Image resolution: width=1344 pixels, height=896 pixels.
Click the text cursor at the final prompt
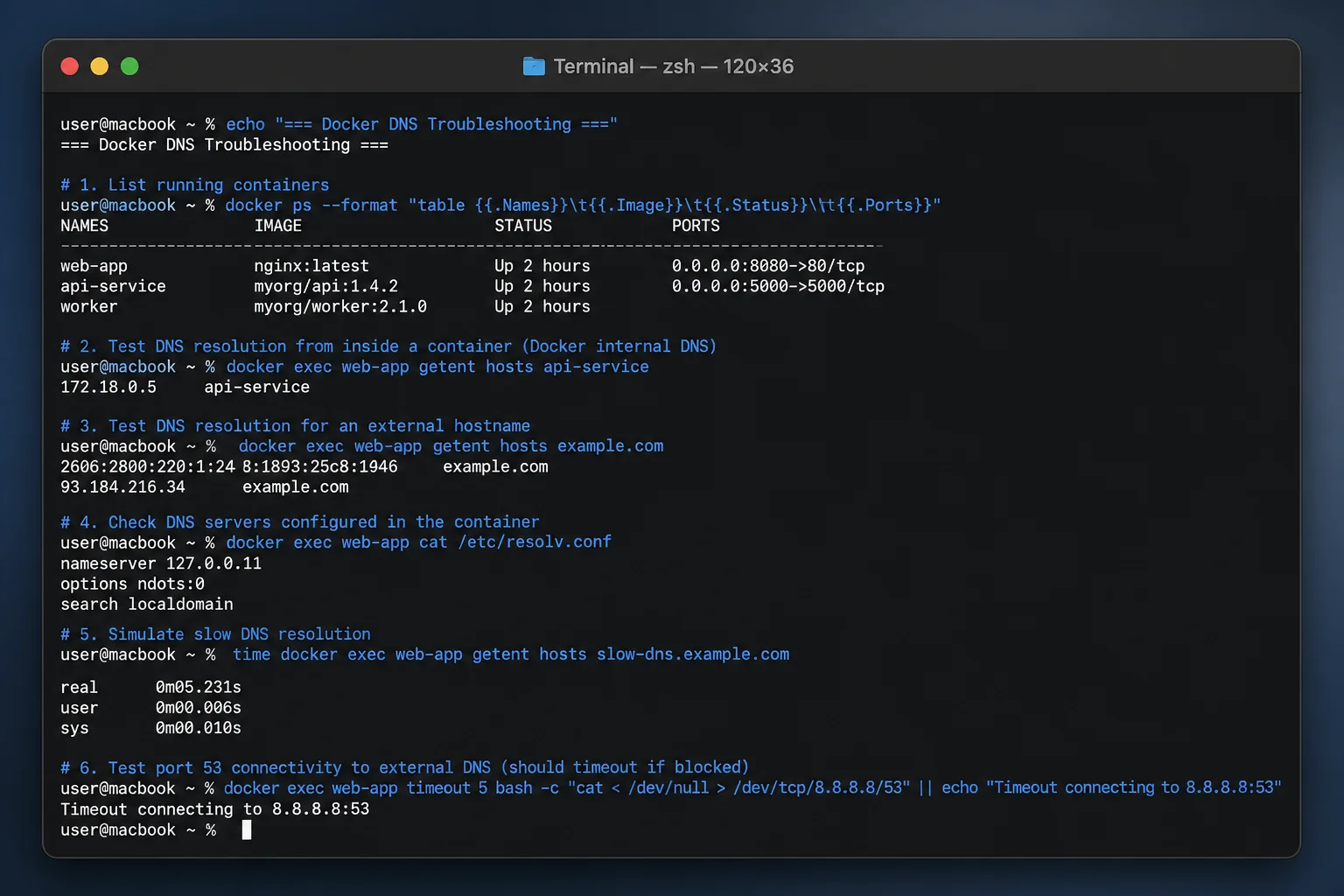247,829
